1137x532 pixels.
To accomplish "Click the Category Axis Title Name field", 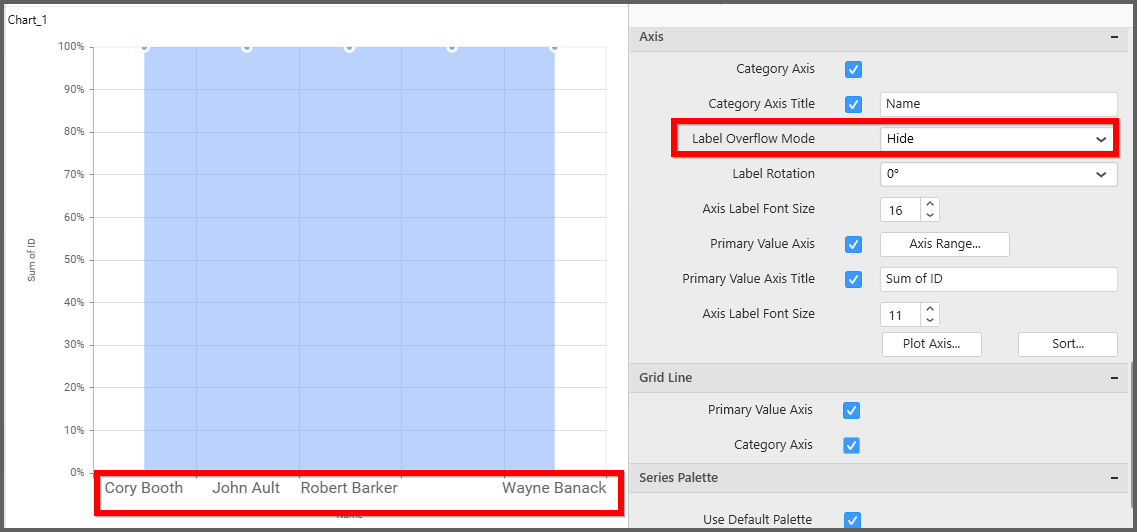I will [x=998, y=104].
